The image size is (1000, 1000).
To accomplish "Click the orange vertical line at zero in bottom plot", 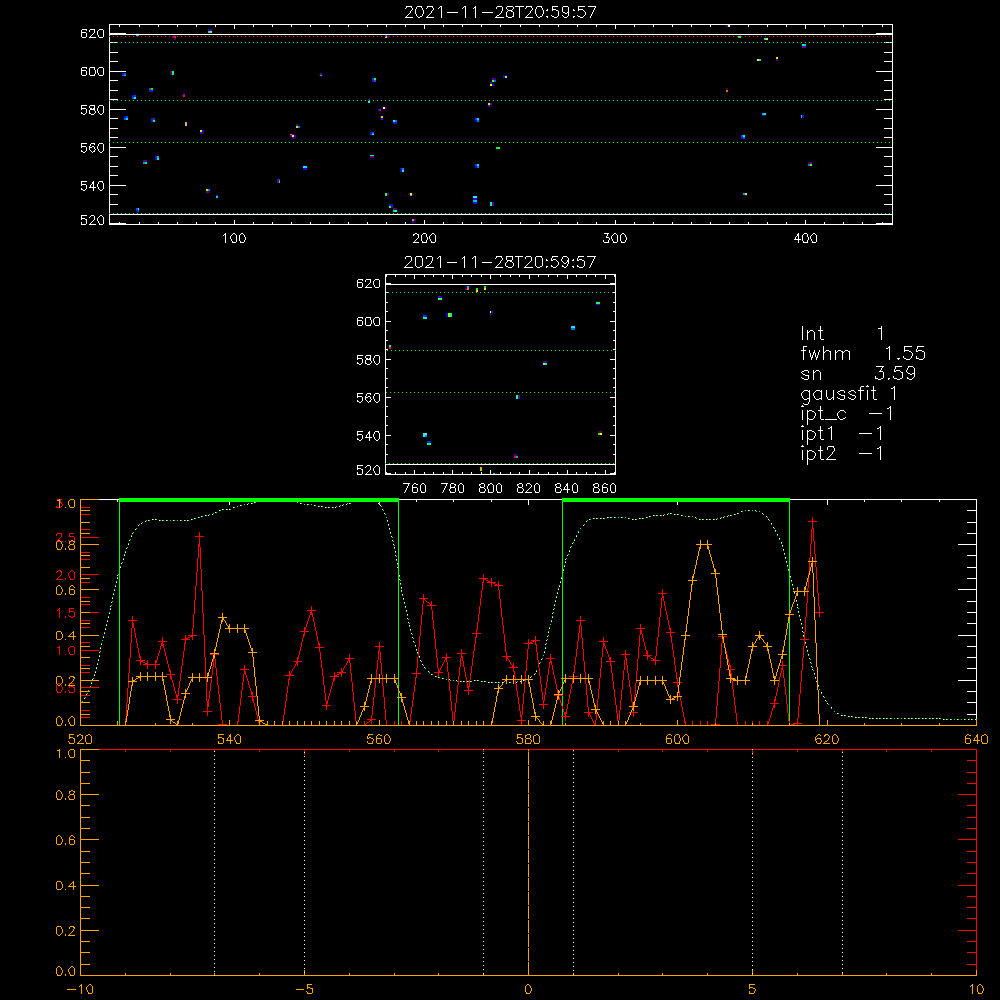I will click(x=528, y=863).
